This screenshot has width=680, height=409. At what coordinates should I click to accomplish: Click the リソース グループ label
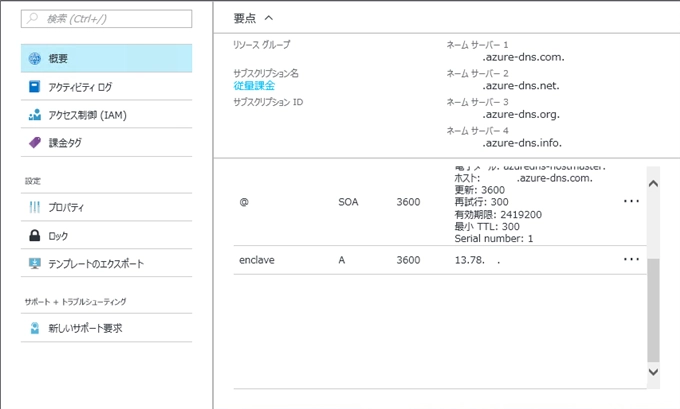point(262,45)
